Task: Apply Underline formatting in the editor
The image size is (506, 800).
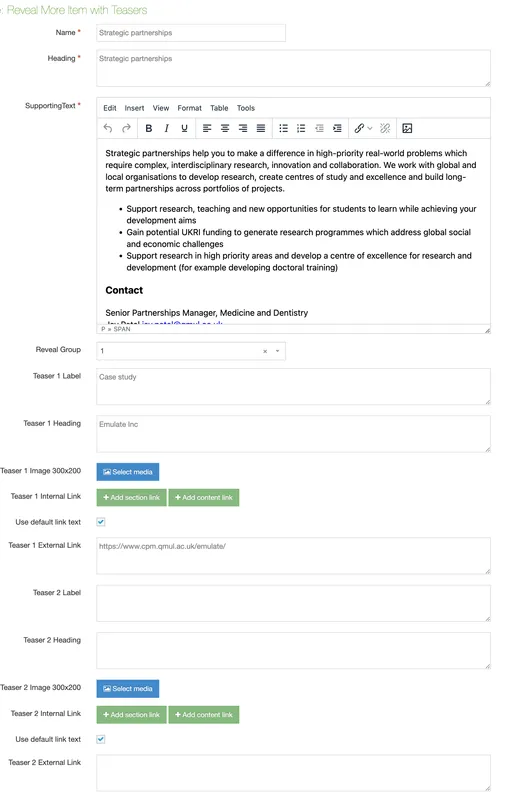Action: 184,128
